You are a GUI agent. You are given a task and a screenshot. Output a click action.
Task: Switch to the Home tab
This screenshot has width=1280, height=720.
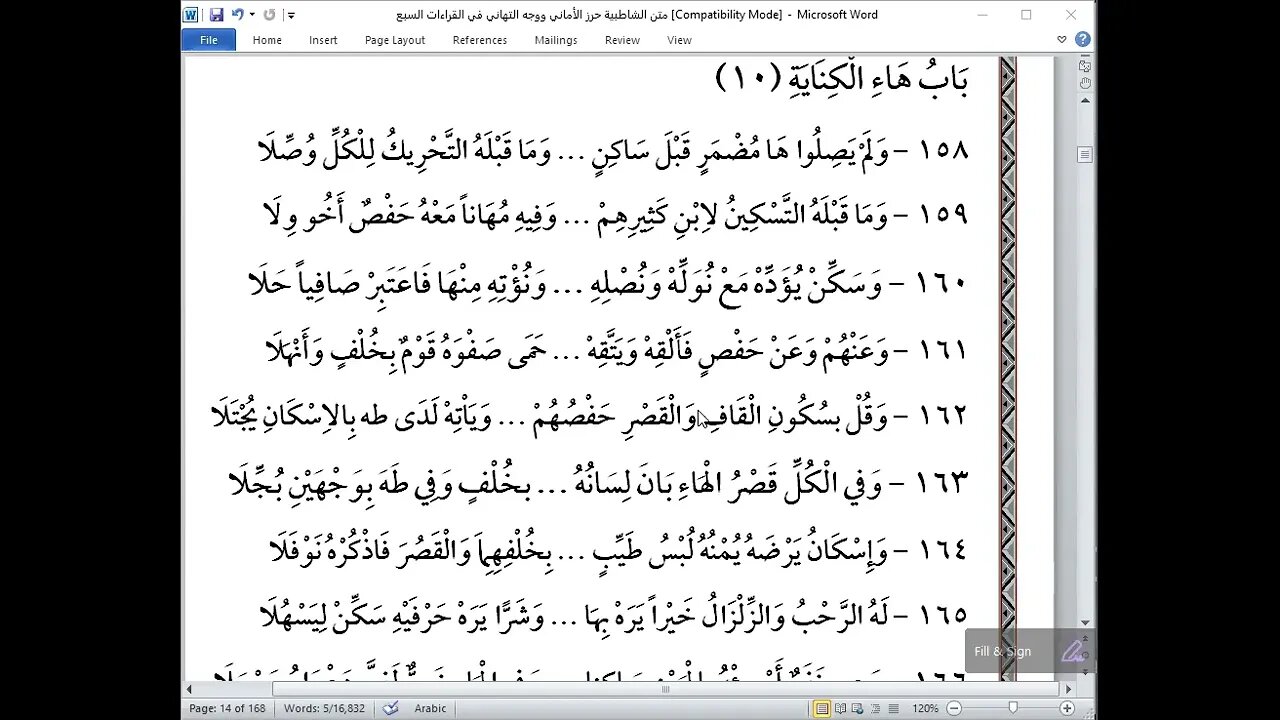[x=267, y=40]
